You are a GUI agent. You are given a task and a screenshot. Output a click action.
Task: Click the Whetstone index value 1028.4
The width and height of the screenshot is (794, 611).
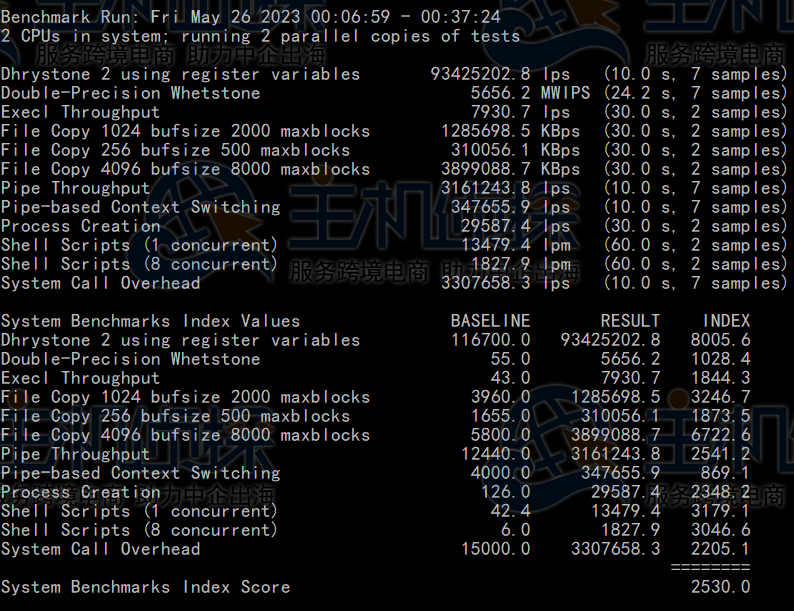(720, 359)
